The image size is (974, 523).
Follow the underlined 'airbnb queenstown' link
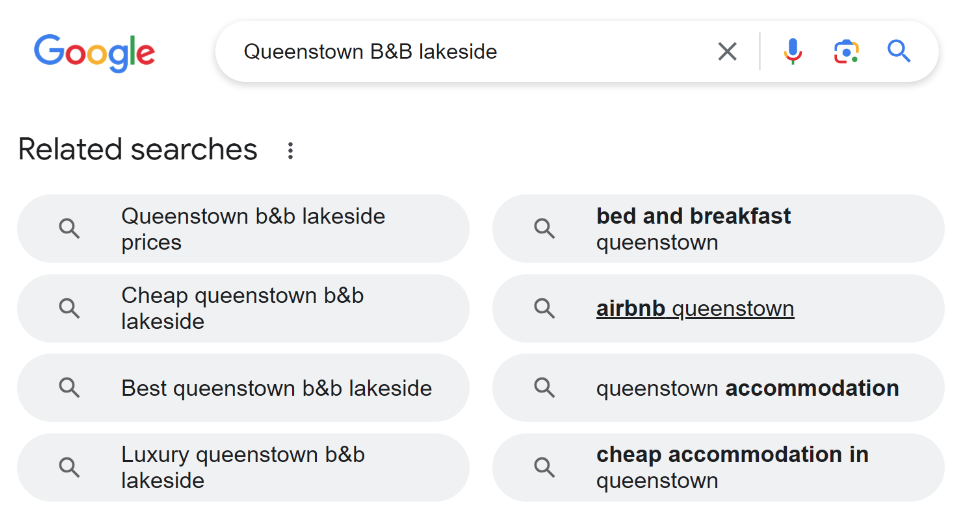[694, 308]
